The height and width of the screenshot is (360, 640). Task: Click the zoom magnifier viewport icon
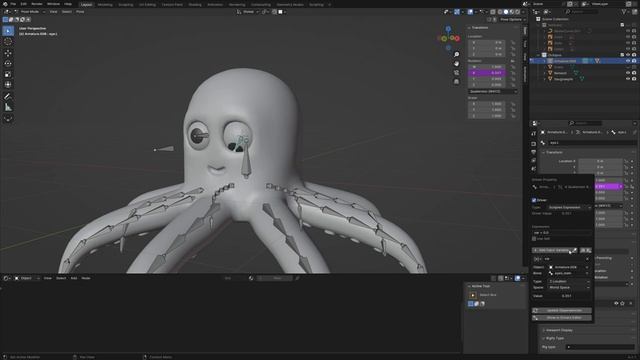(456, 54)
